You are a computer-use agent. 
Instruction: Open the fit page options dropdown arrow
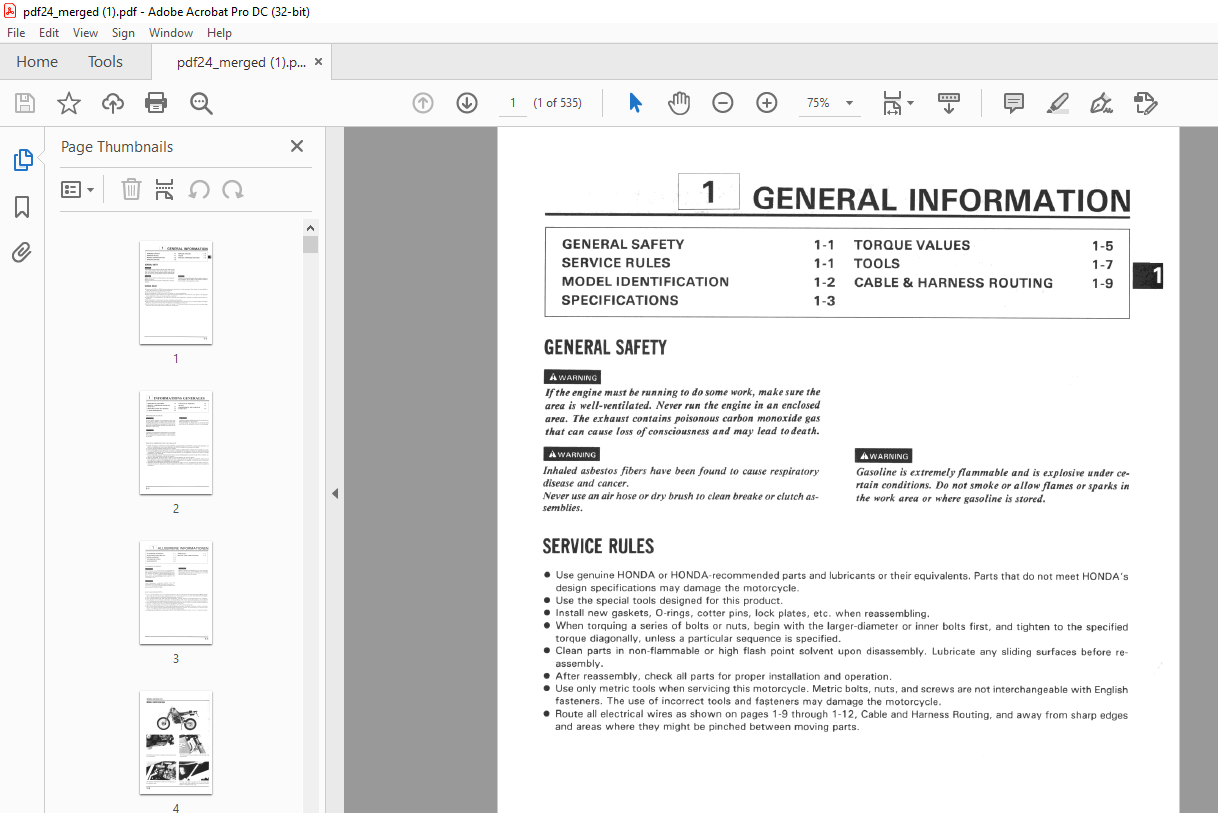[910, 103]
